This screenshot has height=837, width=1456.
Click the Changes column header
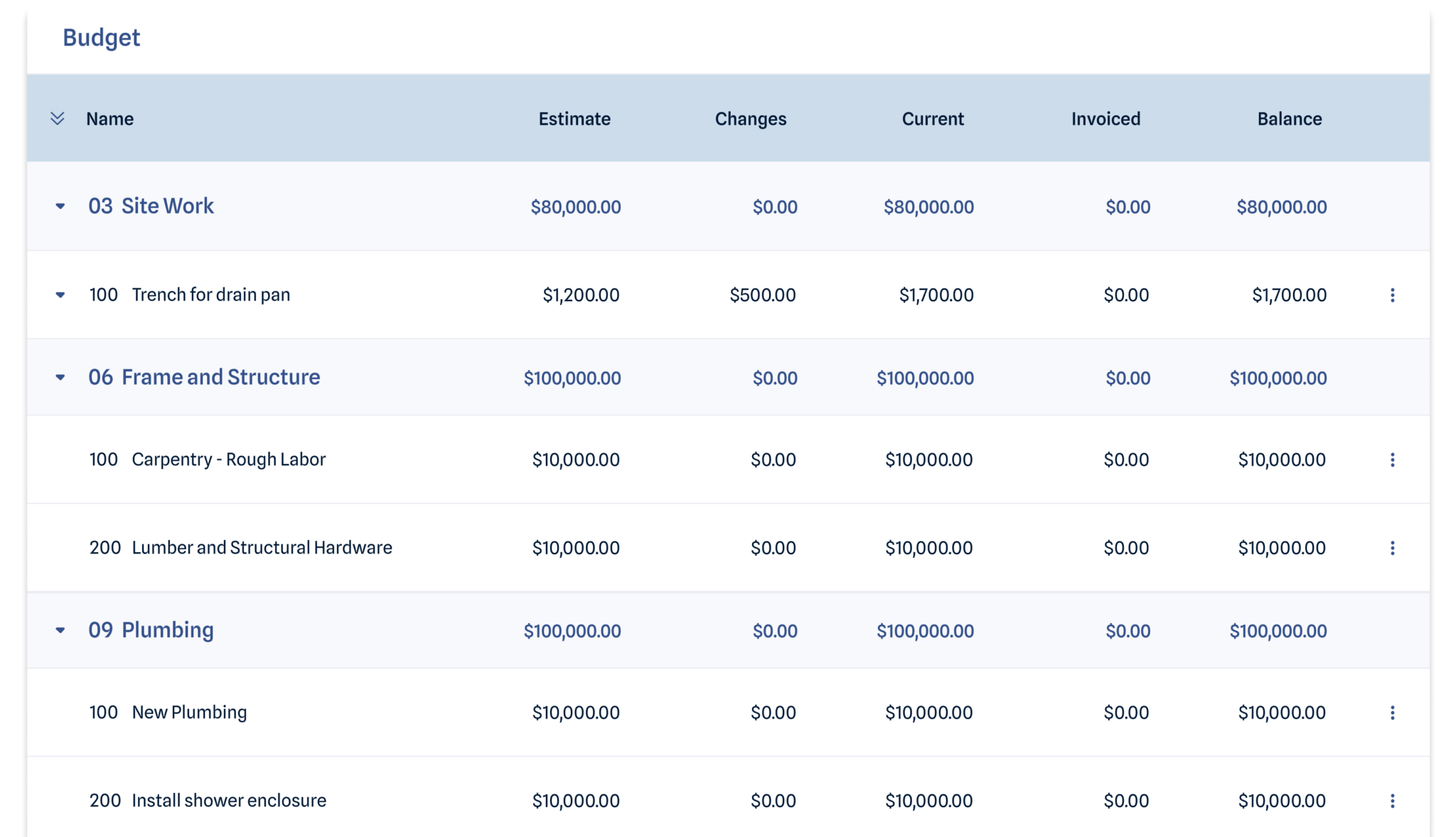pos(751,119)
